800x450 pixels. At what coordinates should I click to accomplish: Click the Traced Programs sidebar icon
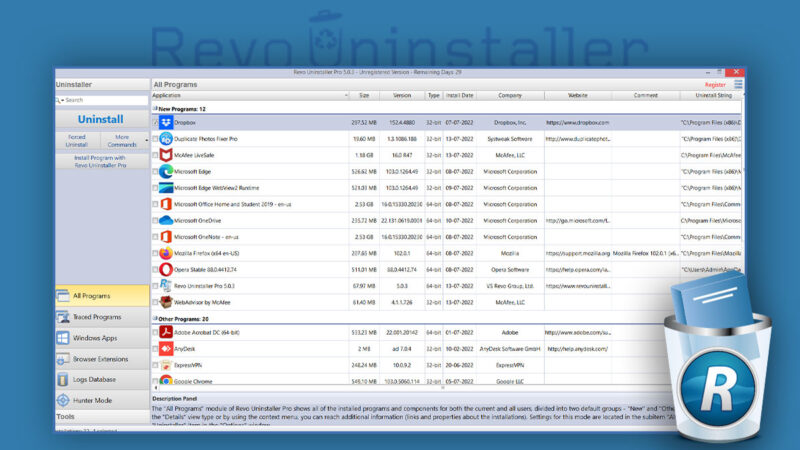click(63, 317)
